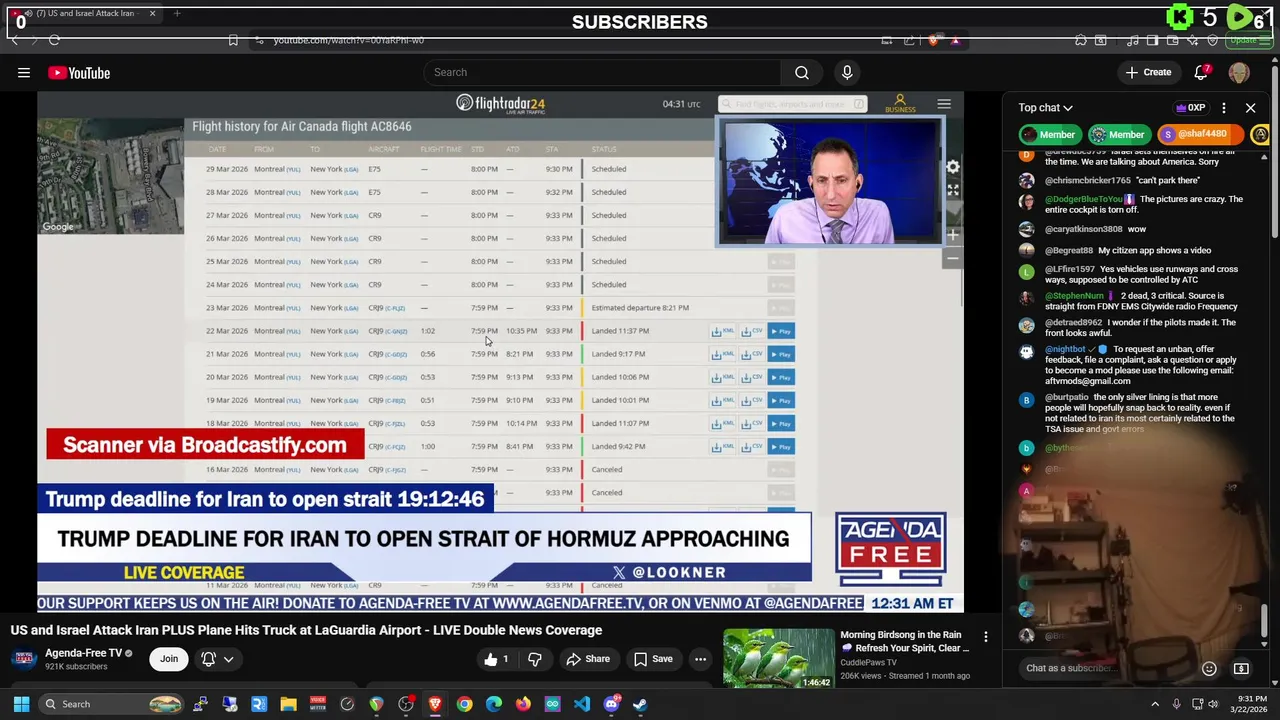This screenshot has height=720, width=1280.
Task: Open the Agenda-Free TV channel name
Action: (x=83, y=653)
